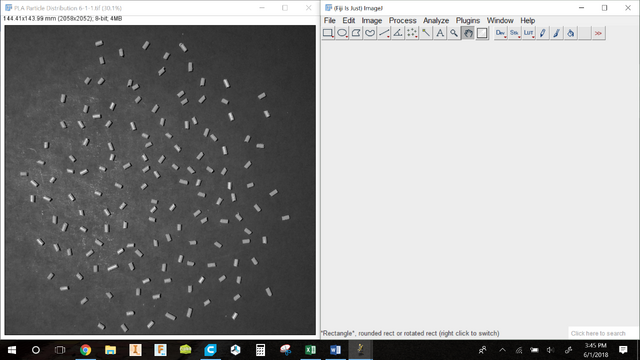Image resolution: width=640 pixels, height=360 pixels.
Task: Select the Wand tracing tool
Action: click(426, 33)
